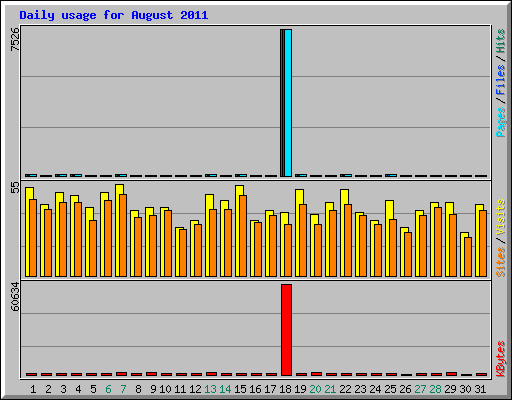Click the orange Sites bar for day 30
512x400 pixels.
click(x=468, y=257)
